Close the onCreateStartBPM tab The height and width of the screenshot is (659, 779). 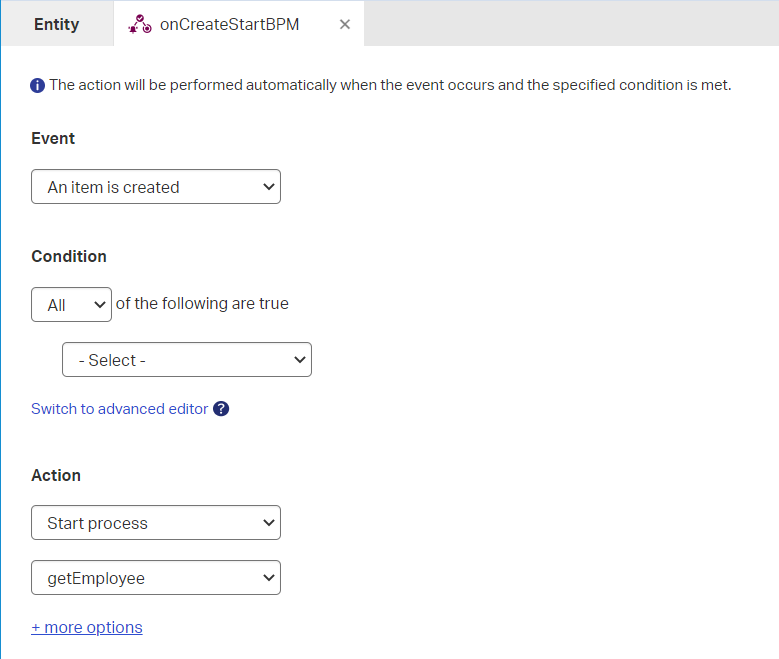[345, 25]
